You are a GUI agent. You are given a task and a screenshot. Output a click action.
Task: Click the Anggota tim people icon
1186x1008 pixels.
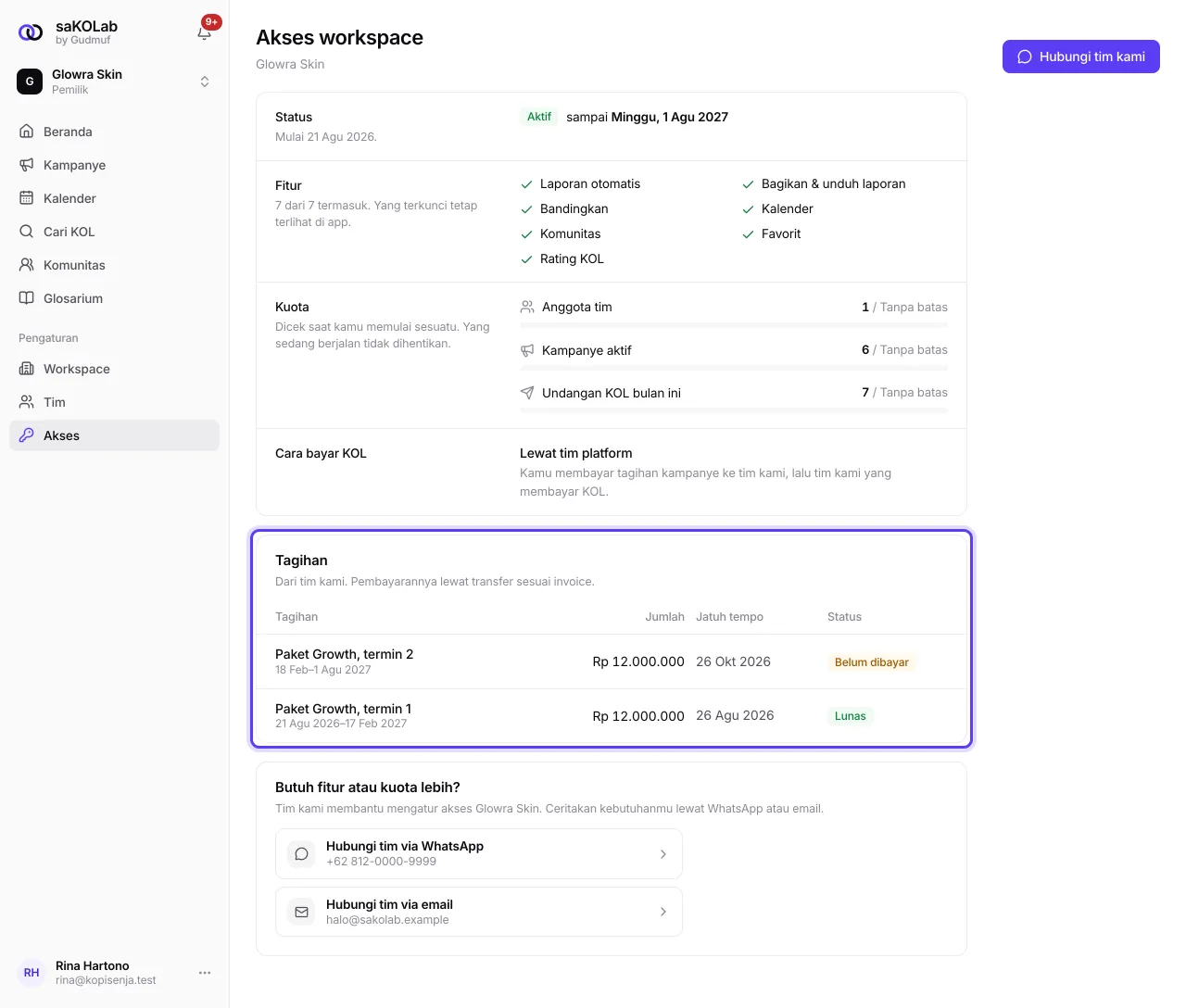tap(527, 307)
